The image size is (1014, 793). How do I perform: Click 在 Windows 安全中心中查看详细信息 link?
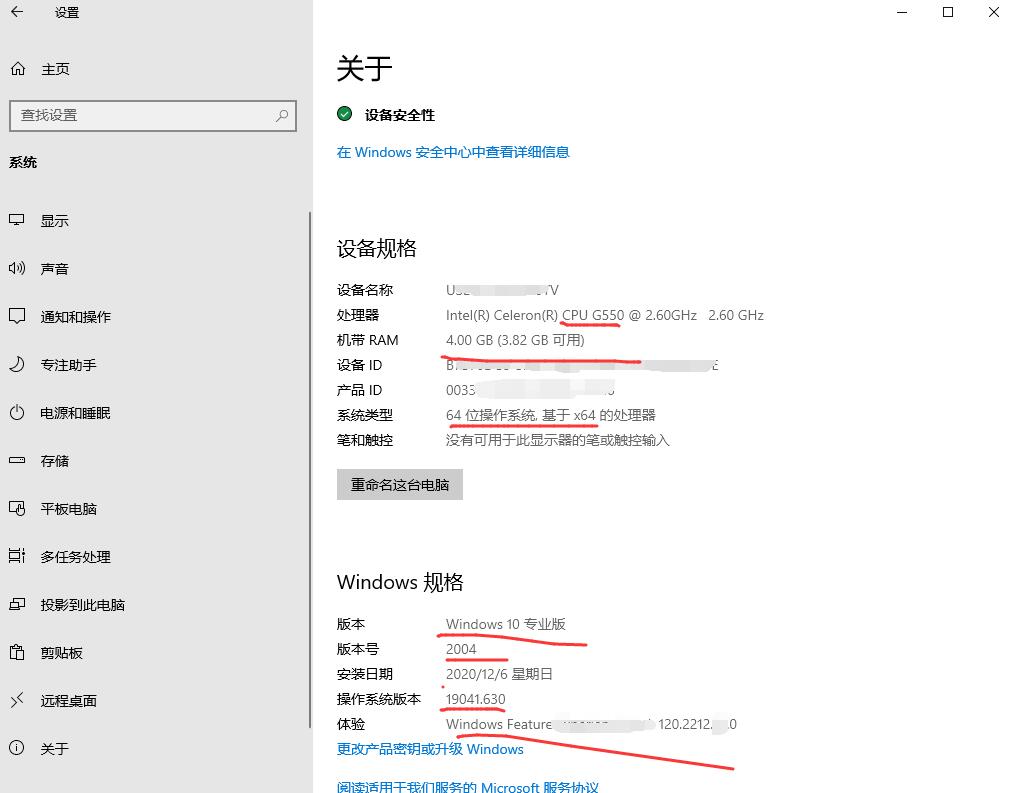453,152
